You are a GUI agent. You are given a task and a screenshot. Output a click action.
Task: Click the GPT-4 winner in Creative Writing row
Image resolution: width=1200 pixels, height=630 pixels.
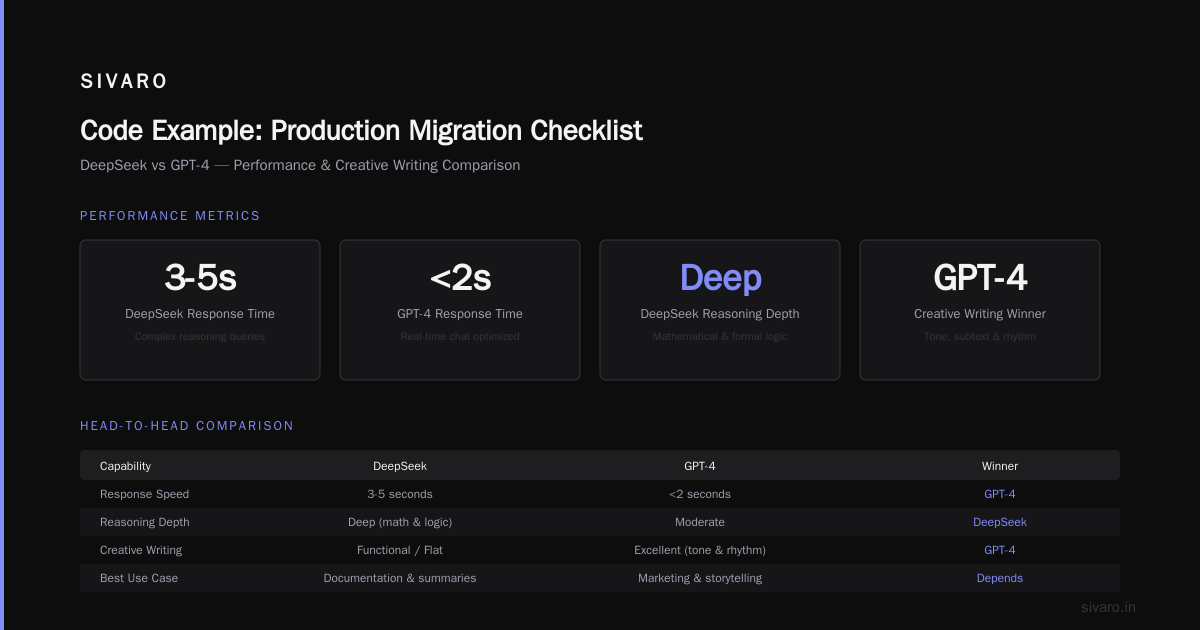1000,550
